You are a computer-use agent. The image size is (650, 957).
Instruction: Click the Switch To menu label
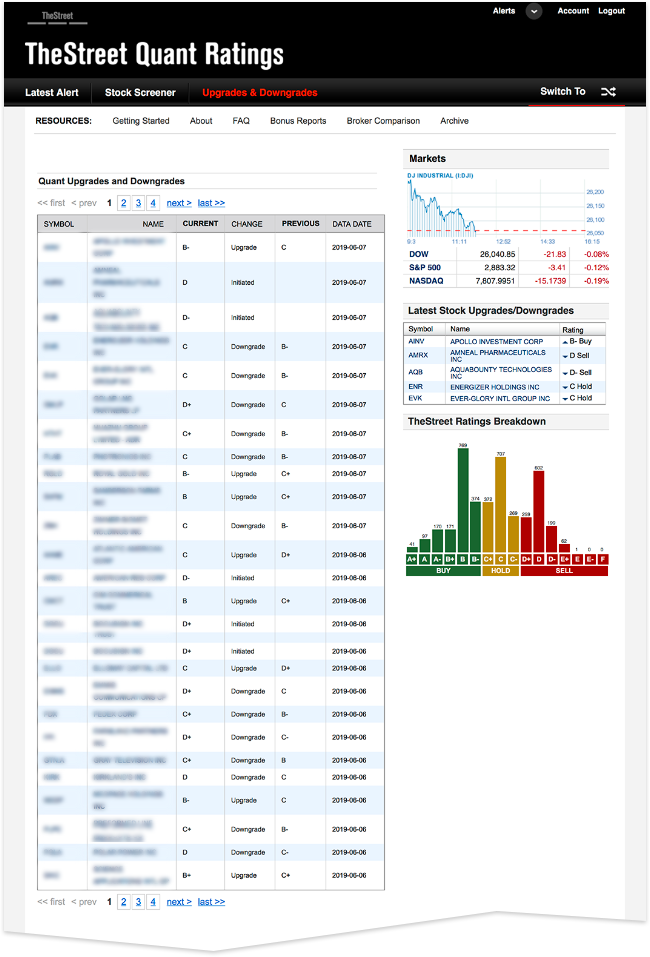click(x=563, y=92)
